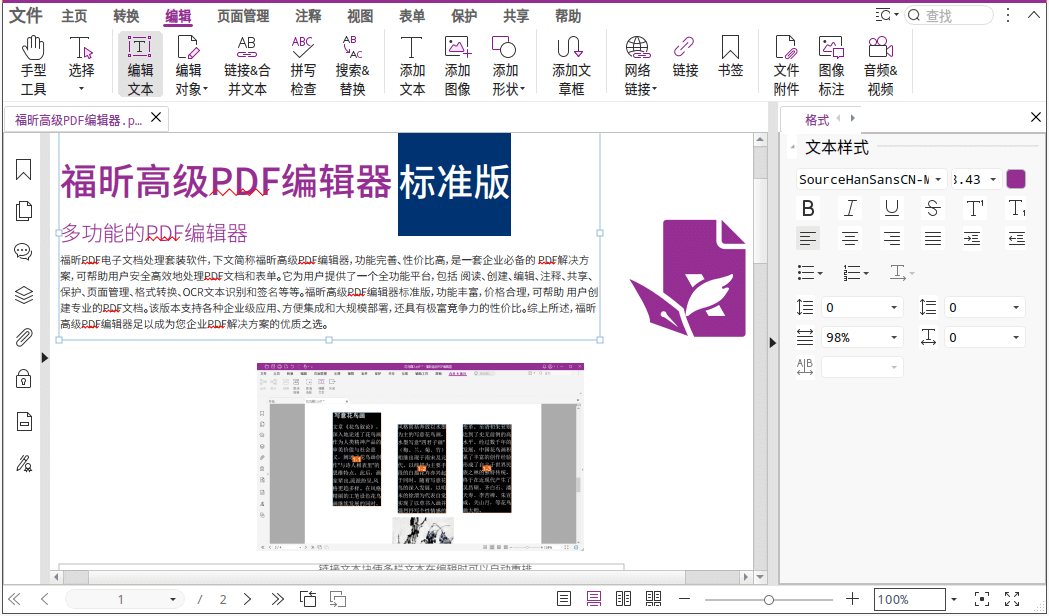Toggle bold text formatting
The image size is (1049, 616).
(808, 208)
